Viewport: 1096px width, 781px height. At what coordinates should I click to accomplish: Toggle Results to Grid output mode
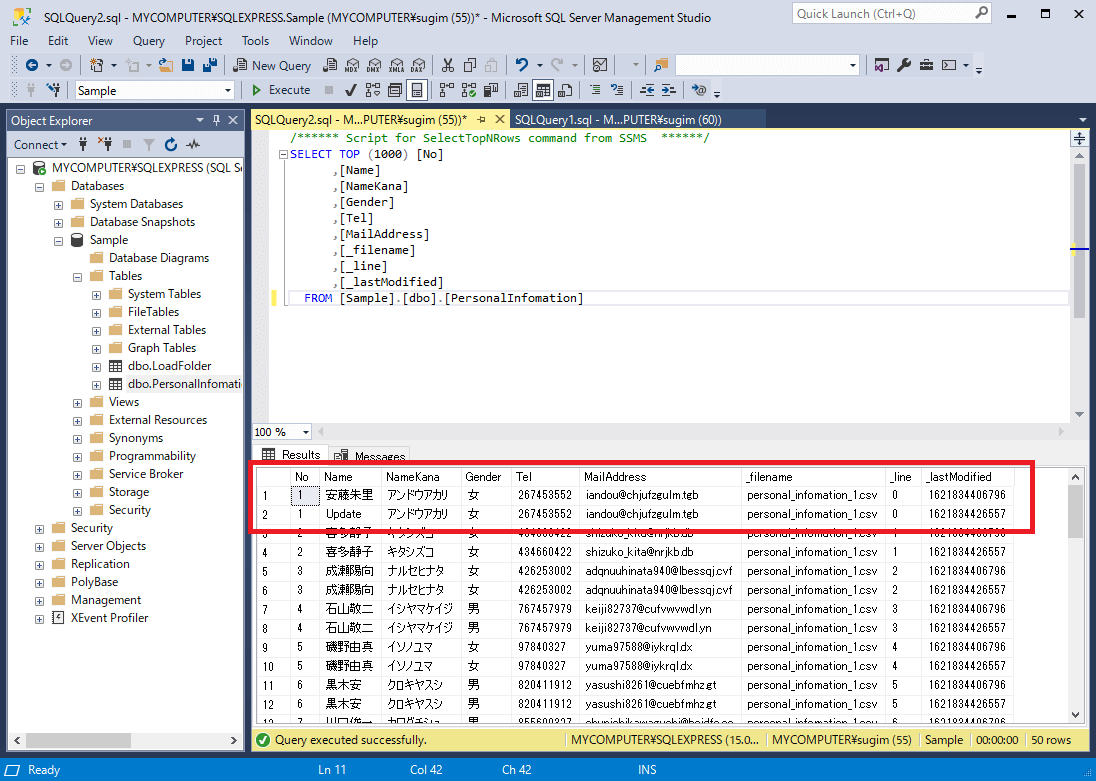pos(542,90)
